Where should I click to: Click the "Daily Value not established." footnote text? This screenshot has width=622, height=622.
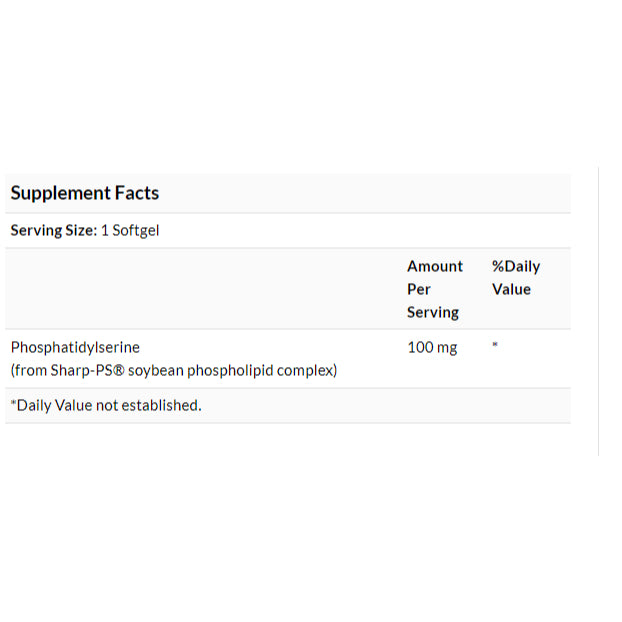[110, 405]
